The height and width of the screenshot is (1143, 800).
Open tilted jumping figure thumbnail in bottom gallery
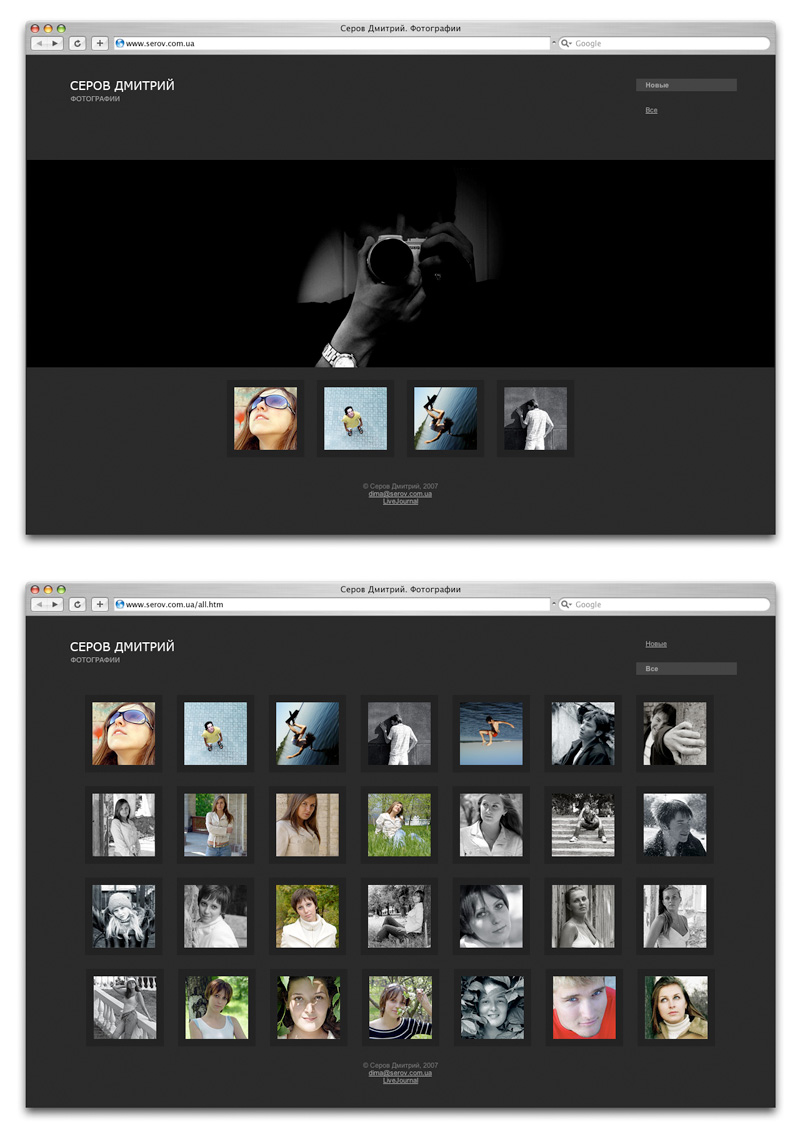(307, 733)
